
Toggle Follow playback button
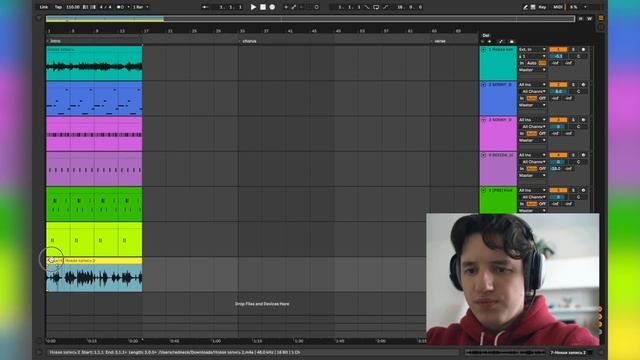point(205,7)
